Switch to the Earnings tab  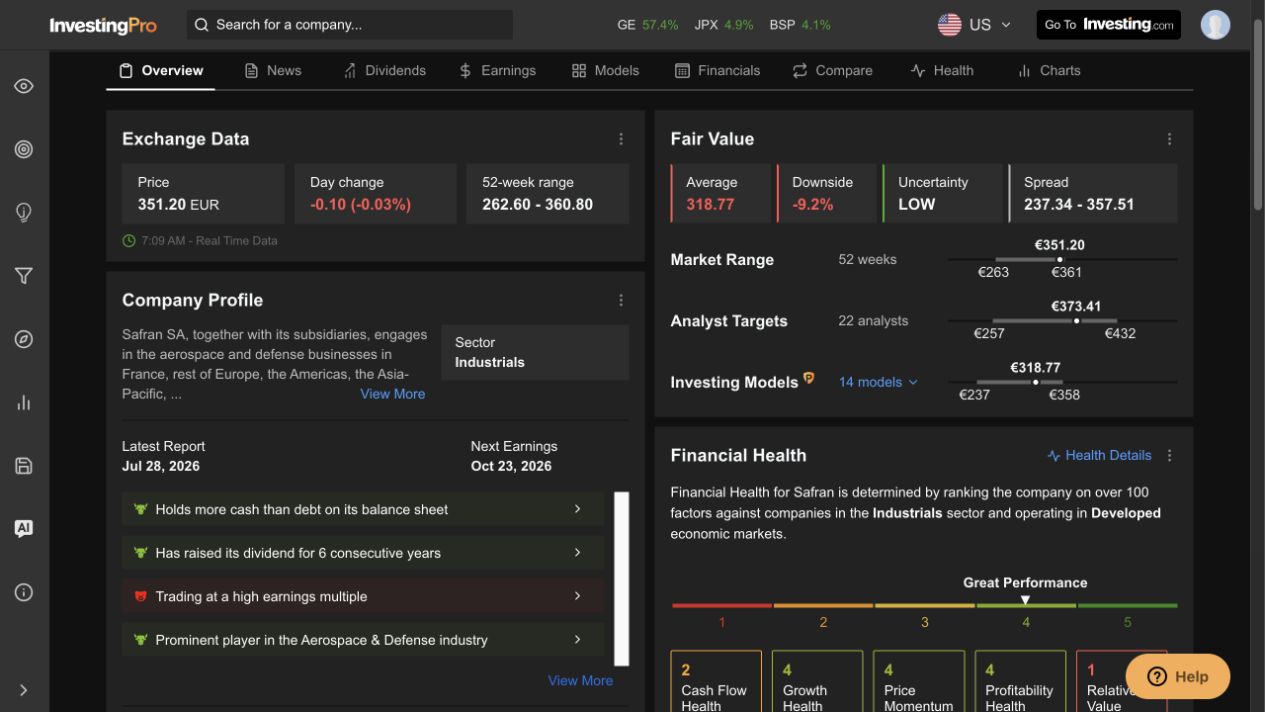[x=497, y=70]
